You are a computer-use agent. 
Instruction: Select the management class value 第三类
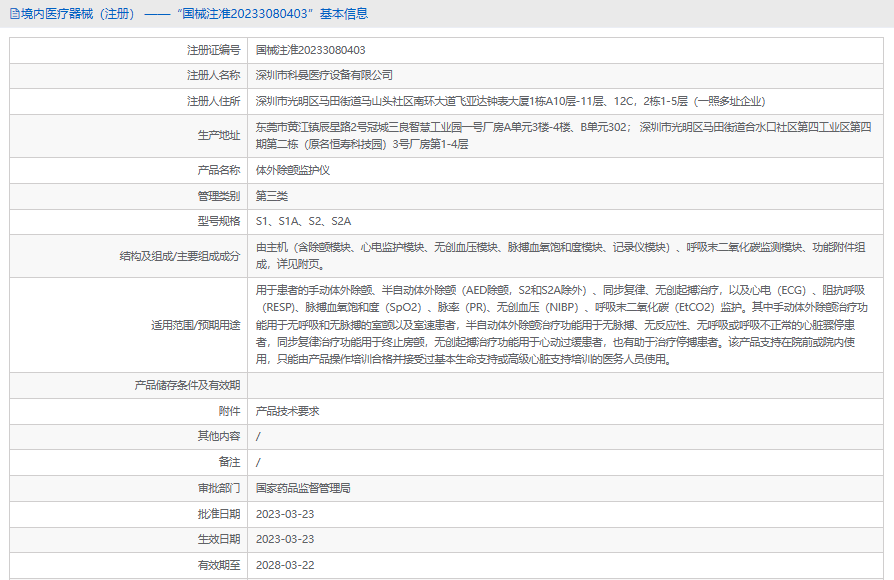[x=271, y=196]
